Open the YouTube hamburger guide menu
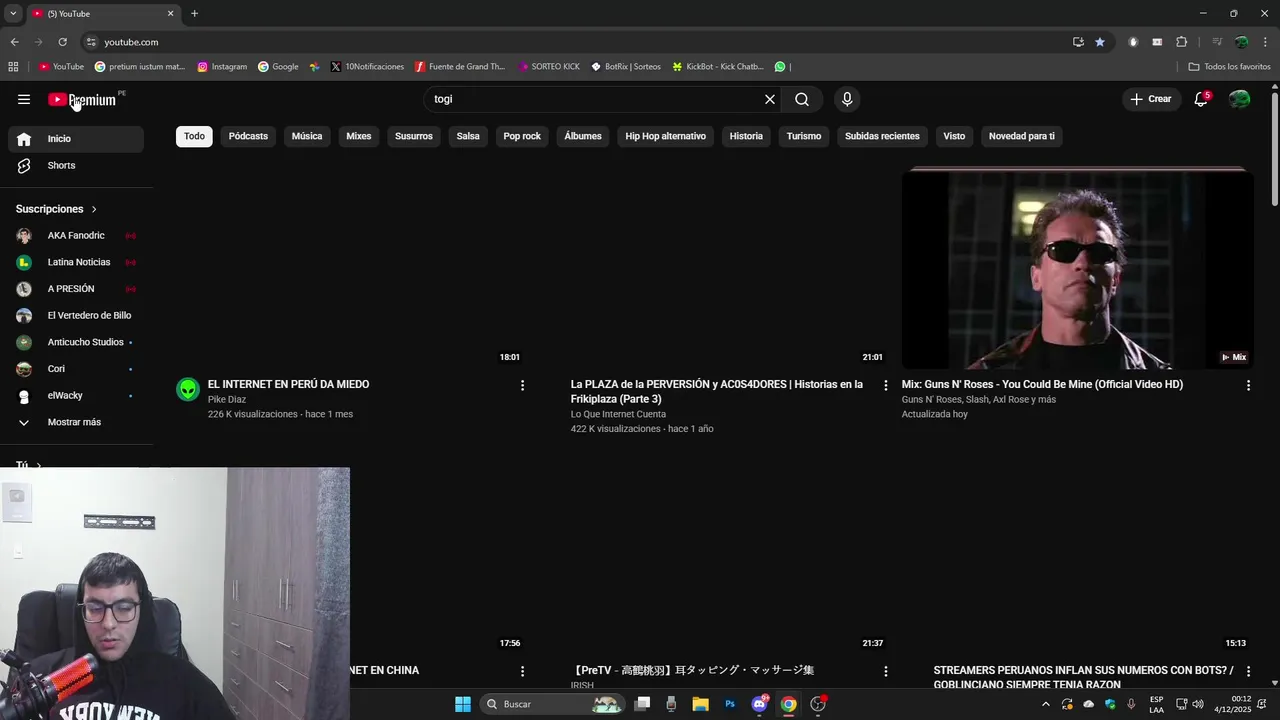This screenshot has height=720, width=1280. [24, 99]
